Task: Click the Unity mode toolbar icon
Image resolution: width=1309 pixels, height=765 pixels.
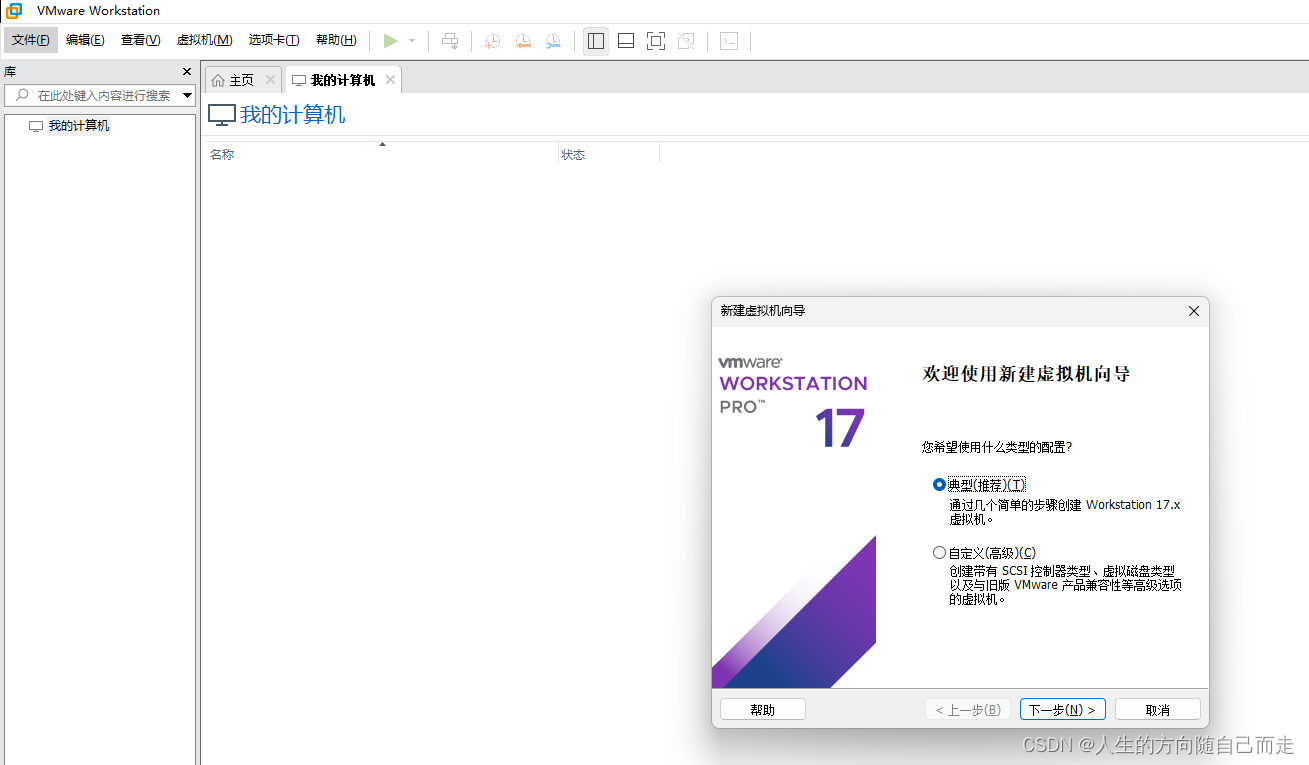Action: [686, 41]
